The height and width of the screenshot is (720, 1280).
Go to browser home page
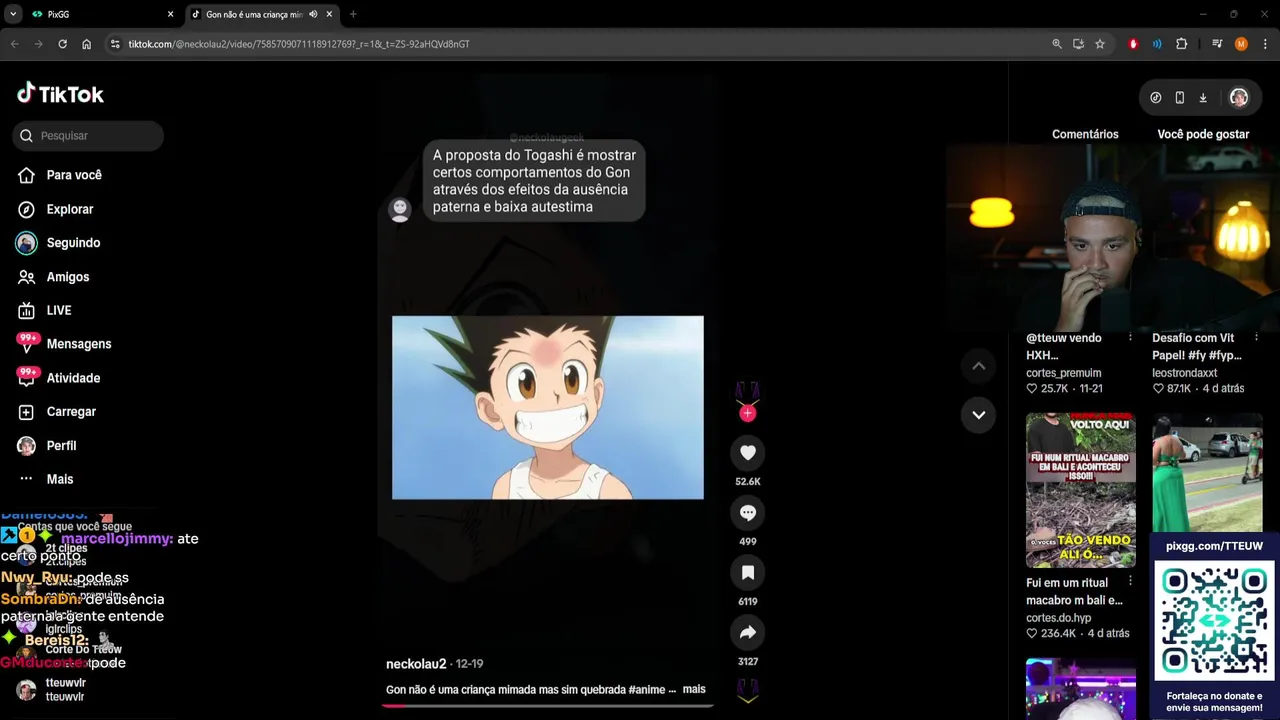pos(87,44)
